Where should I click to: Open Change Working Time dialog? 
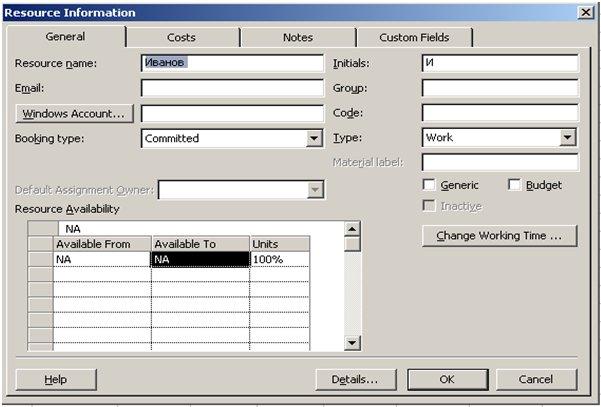499,236
